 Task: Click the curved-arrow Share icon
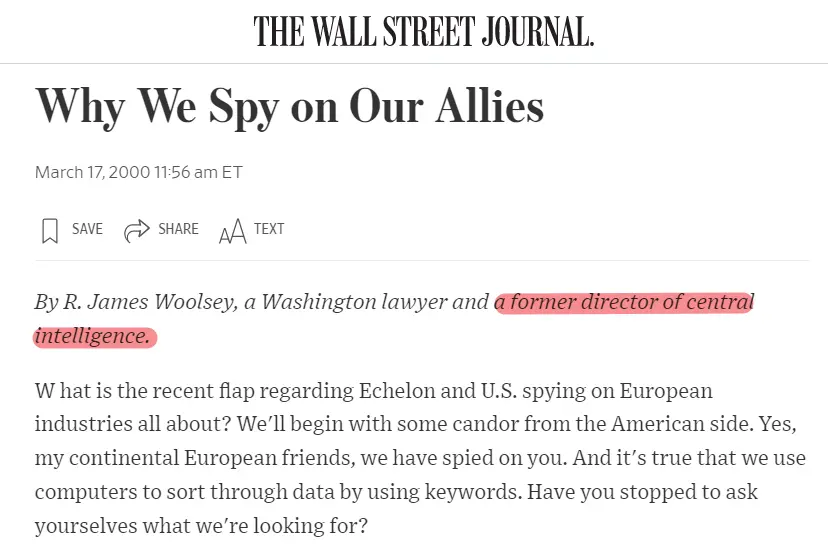click(x=137, y=231)
